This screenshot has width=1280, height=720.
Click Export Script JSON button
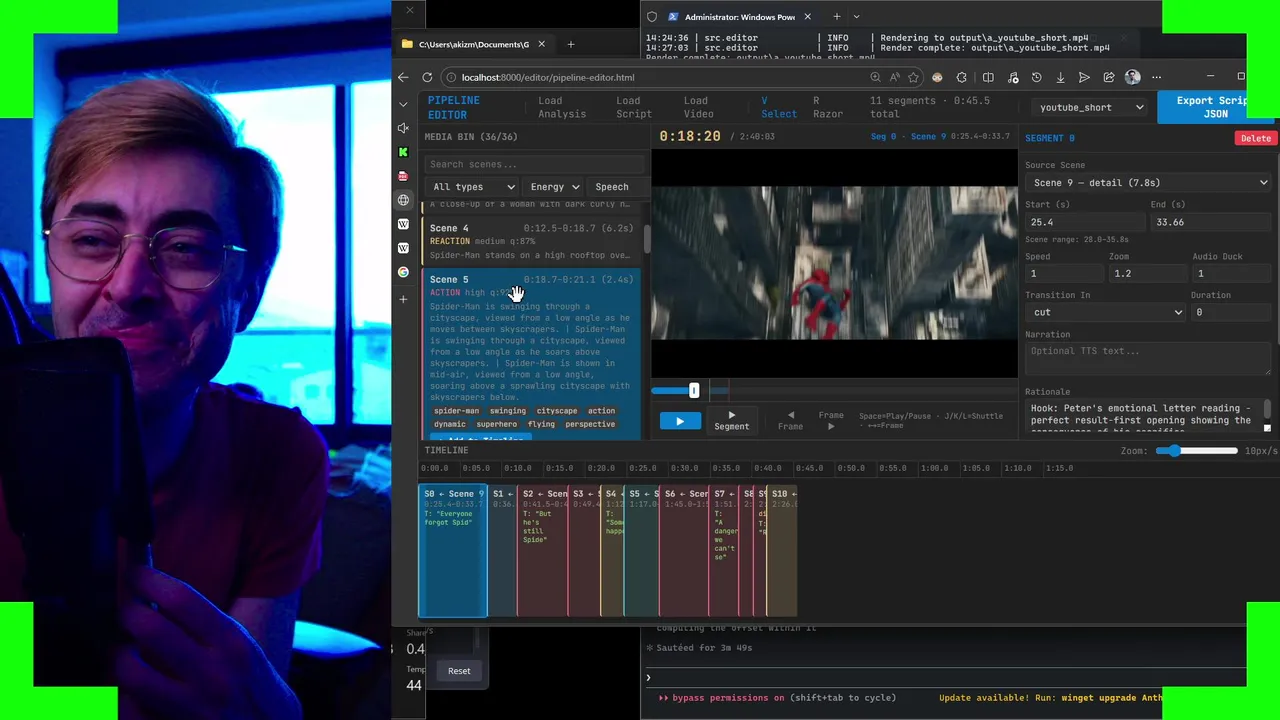(1218, 107)
